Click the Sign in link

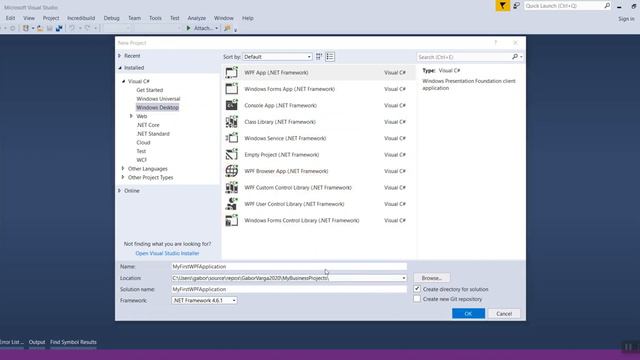coord(626,19)
